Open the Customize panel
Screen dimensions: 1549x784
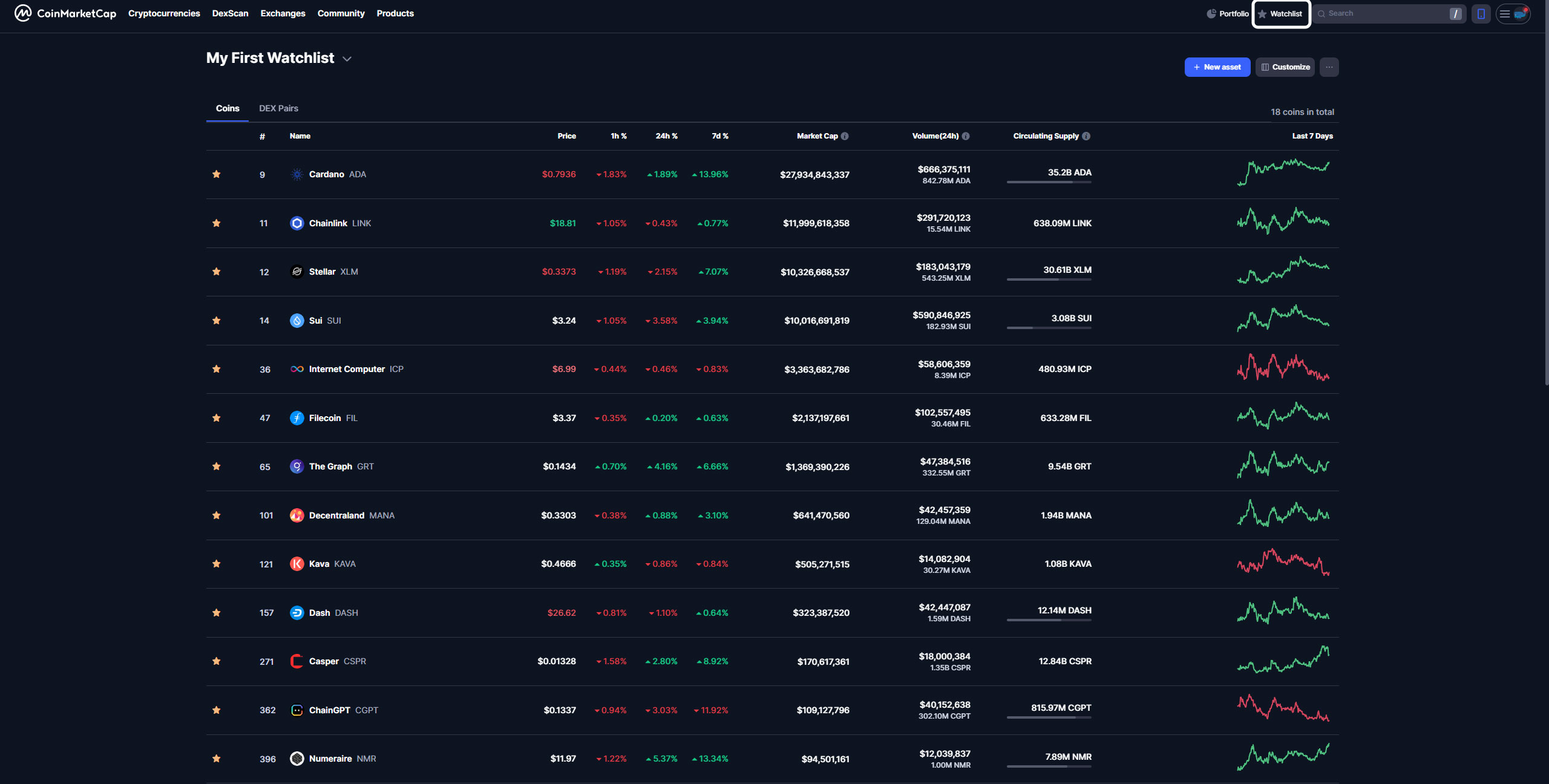1285,67
